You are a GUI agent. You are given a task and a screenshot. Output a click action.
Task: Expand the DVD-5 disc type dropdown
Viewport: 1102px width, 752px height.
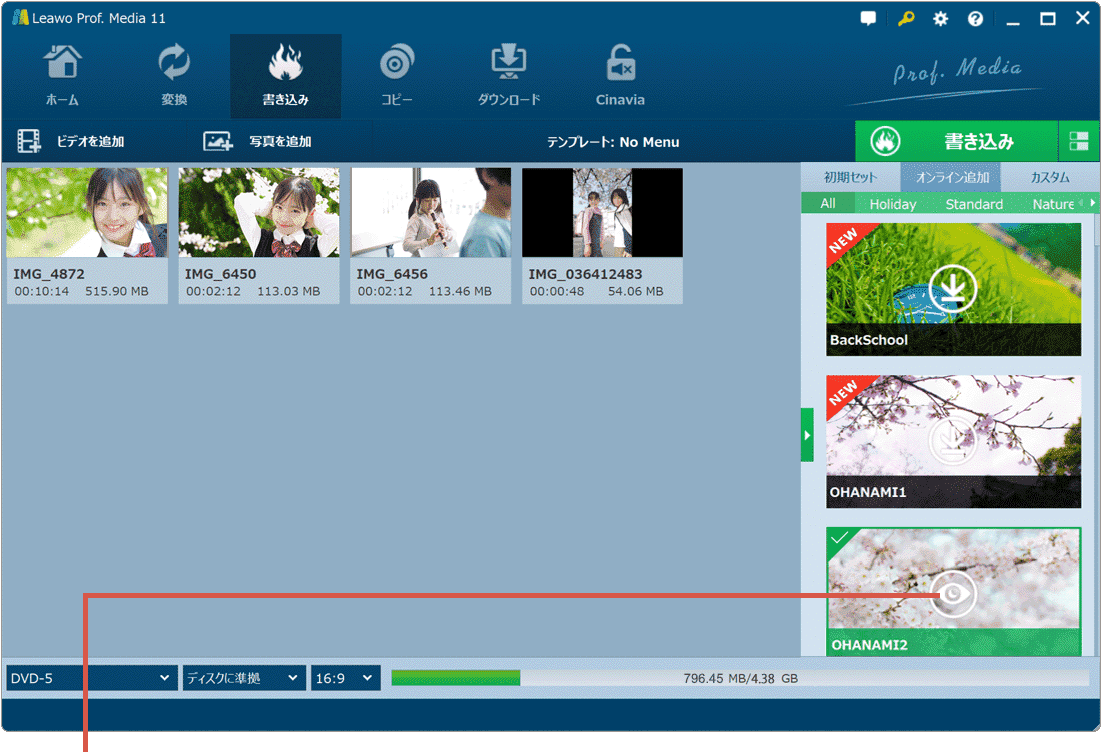tap(90, 678)
